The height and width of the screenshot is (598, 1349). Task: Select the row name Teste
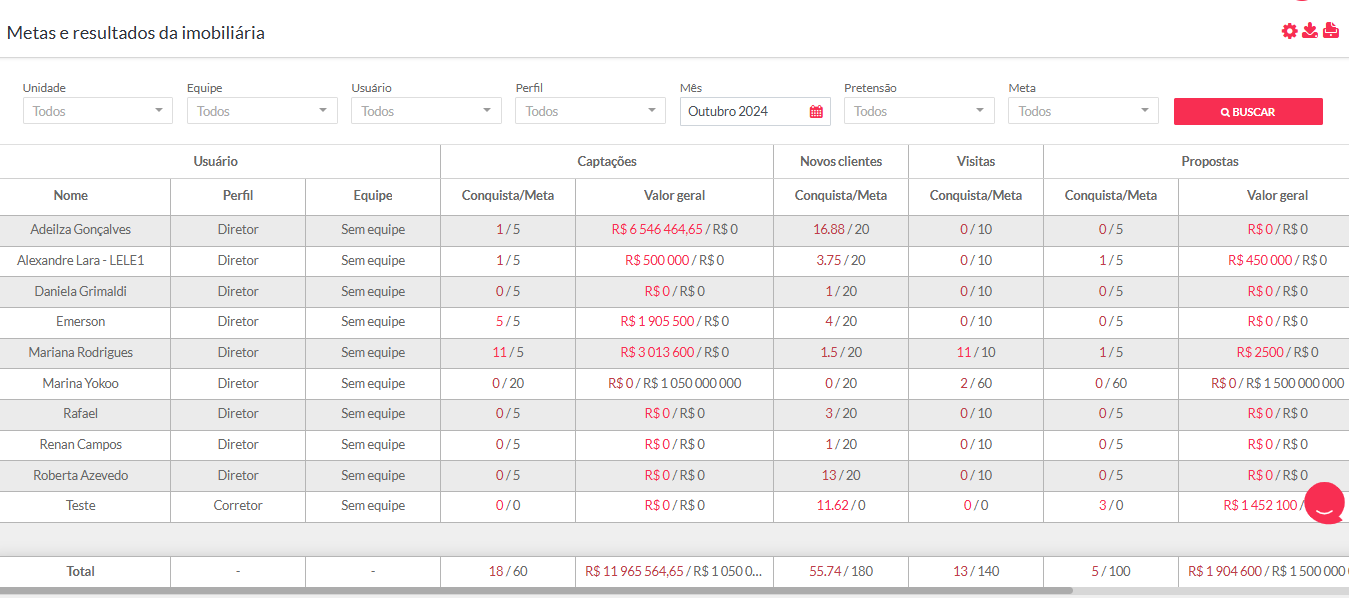point(81,506)
